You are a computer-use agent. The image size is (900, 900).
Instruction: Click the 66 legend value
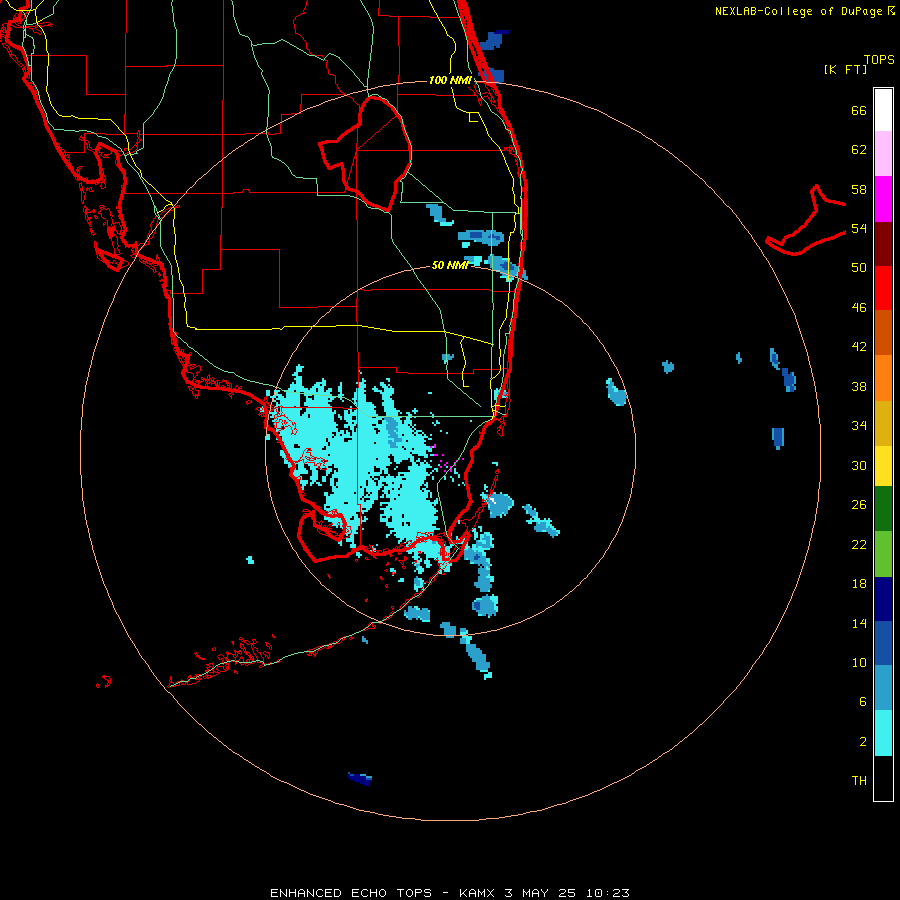[x=859, y=110]
